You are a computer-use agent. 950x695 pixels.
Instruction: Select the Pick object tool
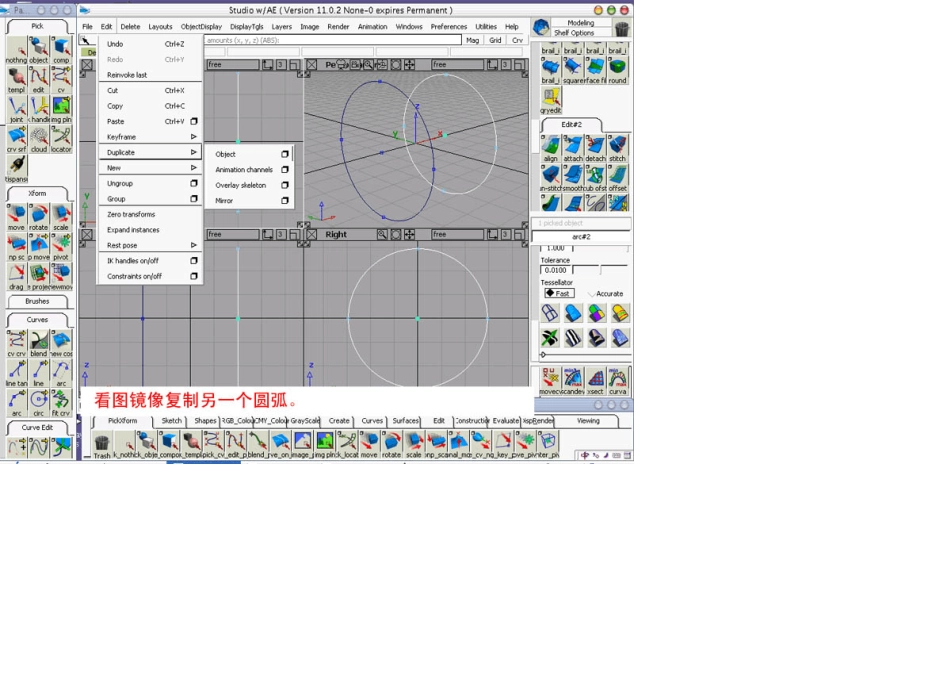38,48
